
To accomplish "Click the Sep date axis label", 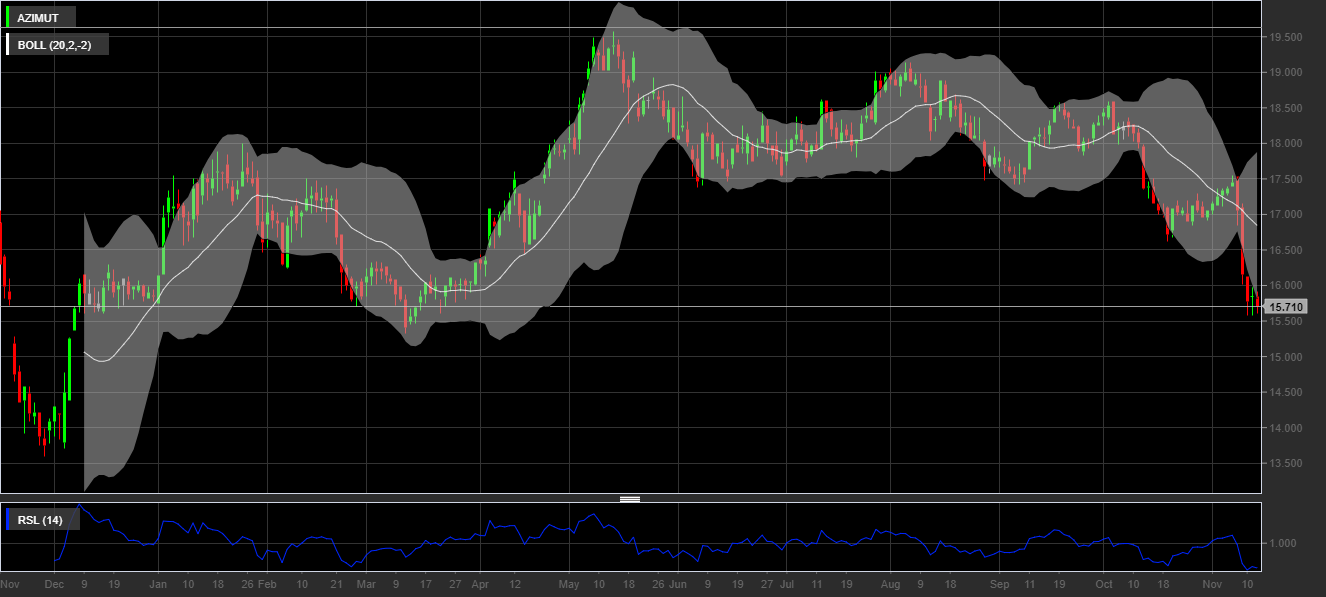I will [999, 583].
